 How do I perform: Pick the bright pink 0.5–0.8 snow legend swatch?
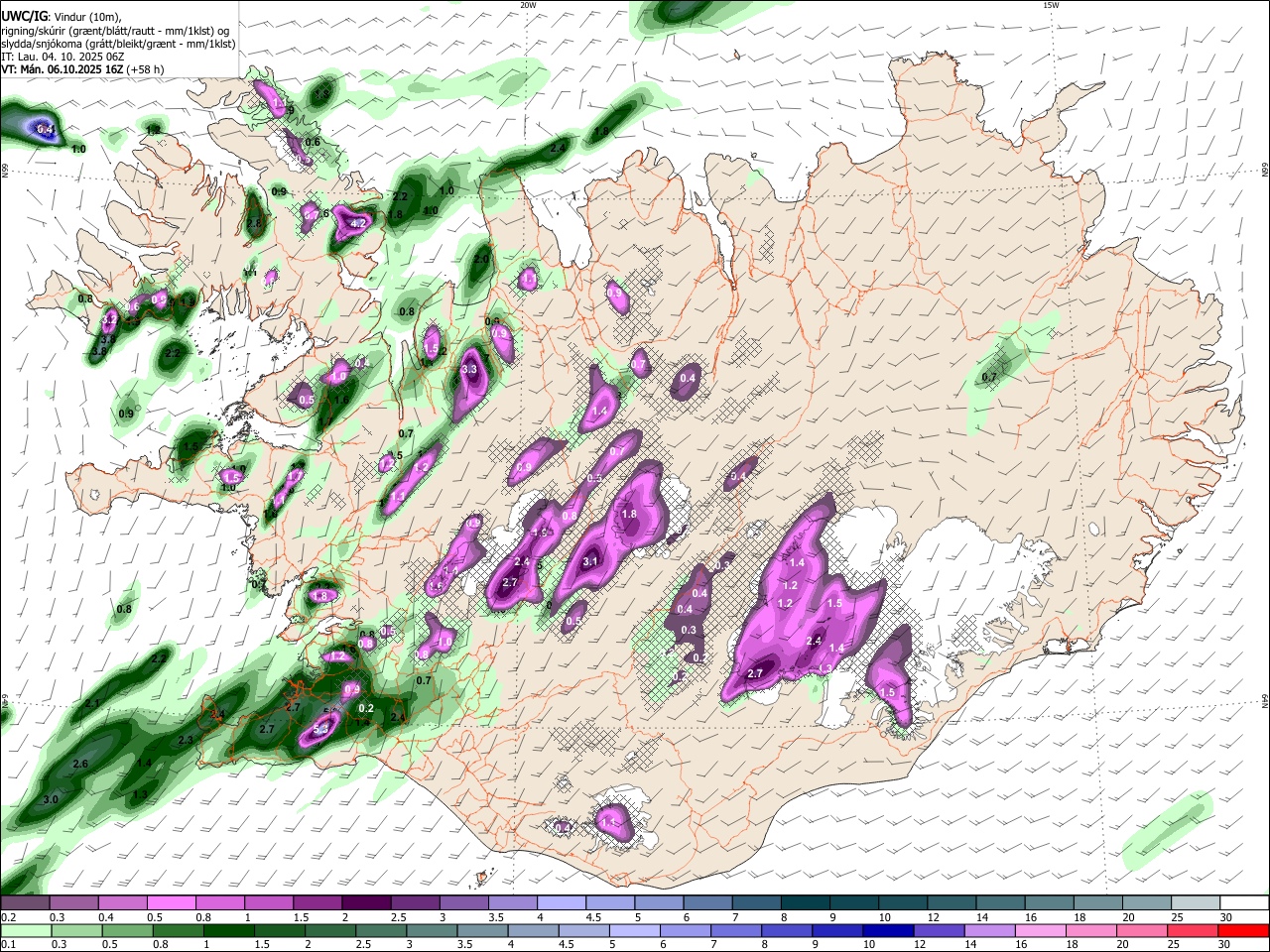(171, 903)
